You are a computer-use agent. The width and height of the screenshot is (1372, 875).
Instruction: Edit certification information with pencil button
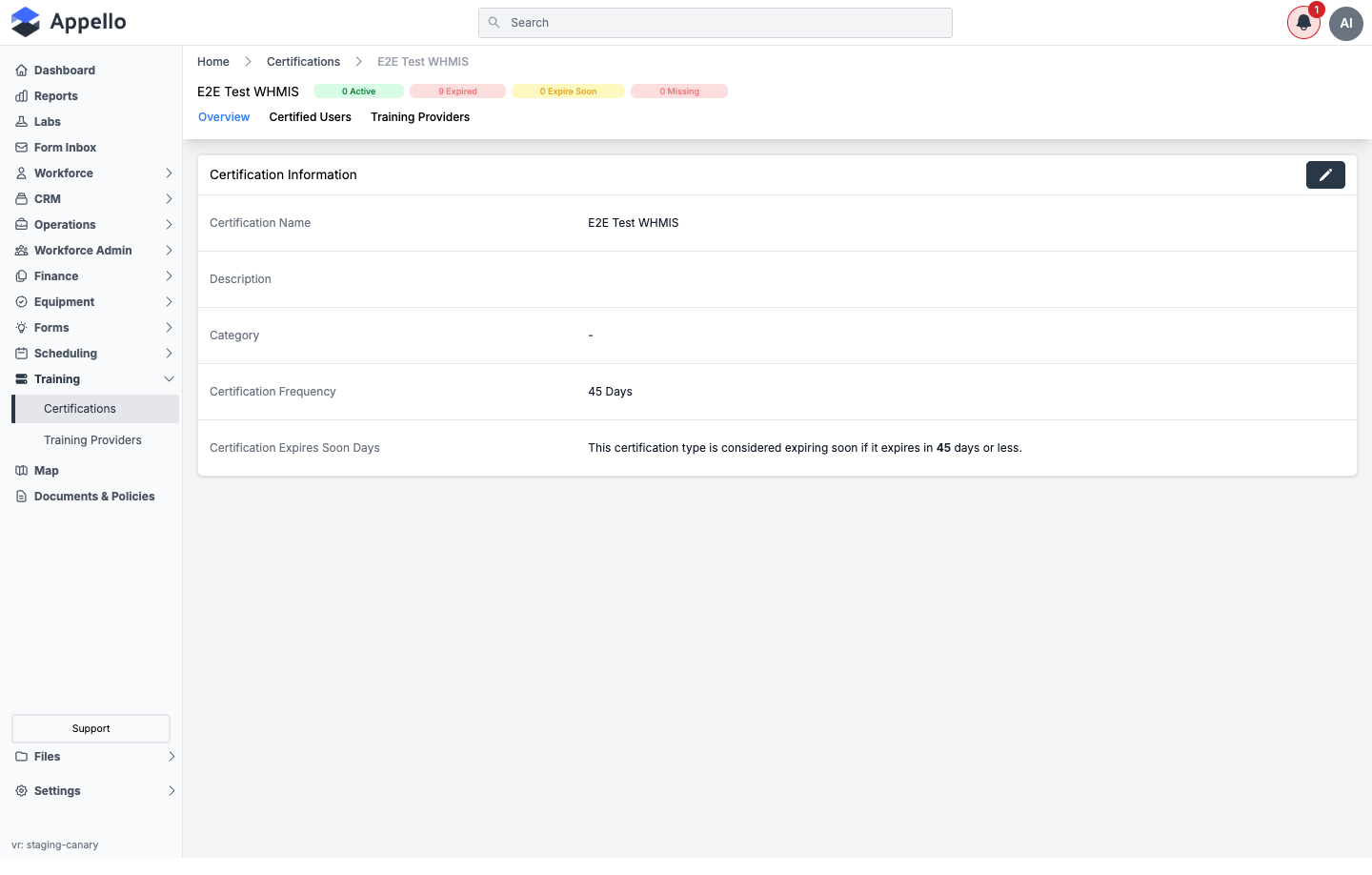[x=1325, y=174]
